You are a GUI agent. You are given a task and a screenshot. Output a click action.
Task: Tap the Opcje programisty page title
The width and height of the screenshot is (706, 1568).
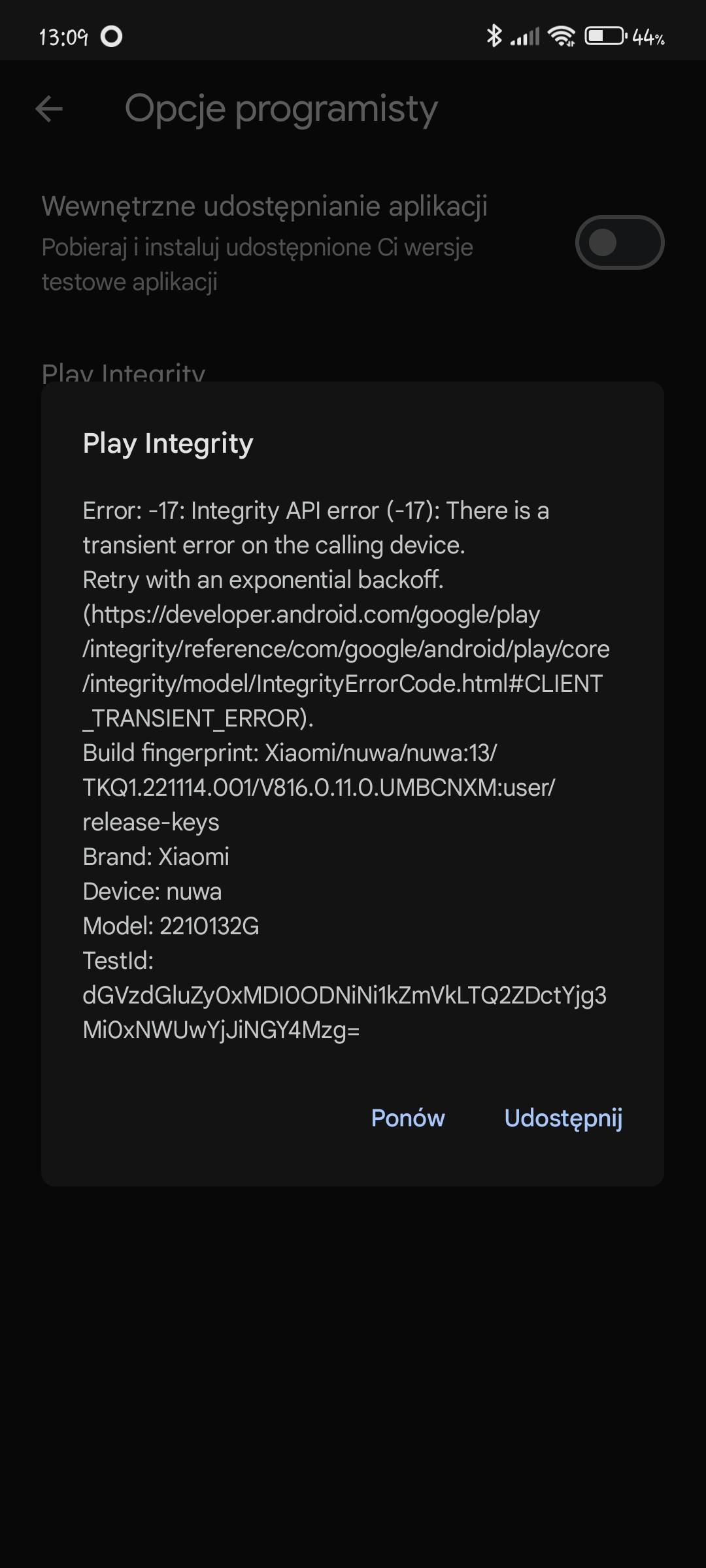[281, 108]
